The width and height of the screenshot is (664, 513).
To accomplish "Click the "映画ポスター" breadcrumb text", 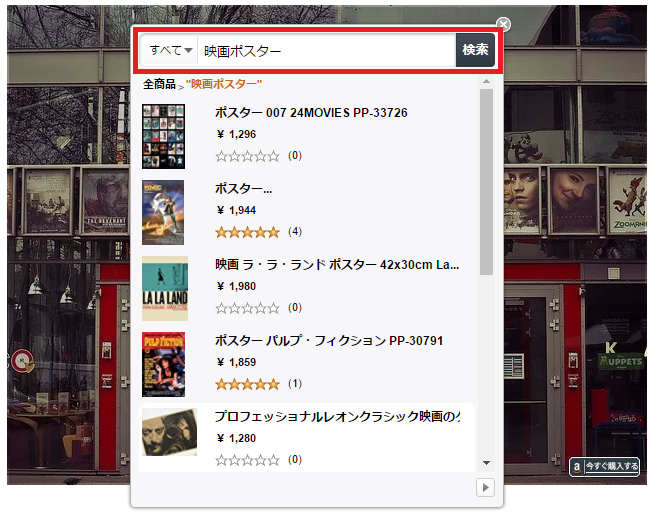I will click(x=224, y=84).
